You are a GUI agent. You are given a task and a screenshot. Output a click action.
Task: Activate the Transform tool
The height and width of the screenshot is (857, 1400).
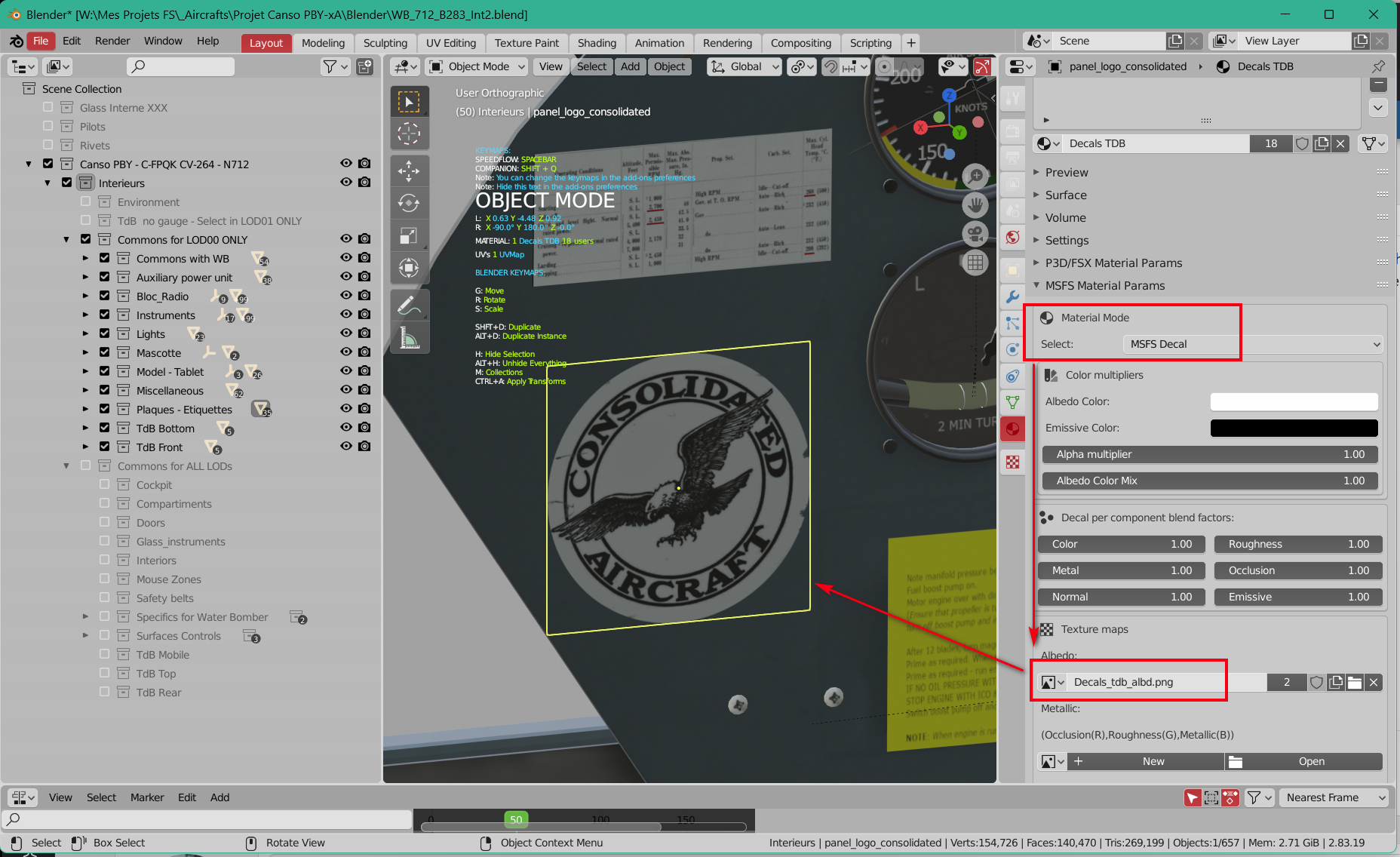410,269
